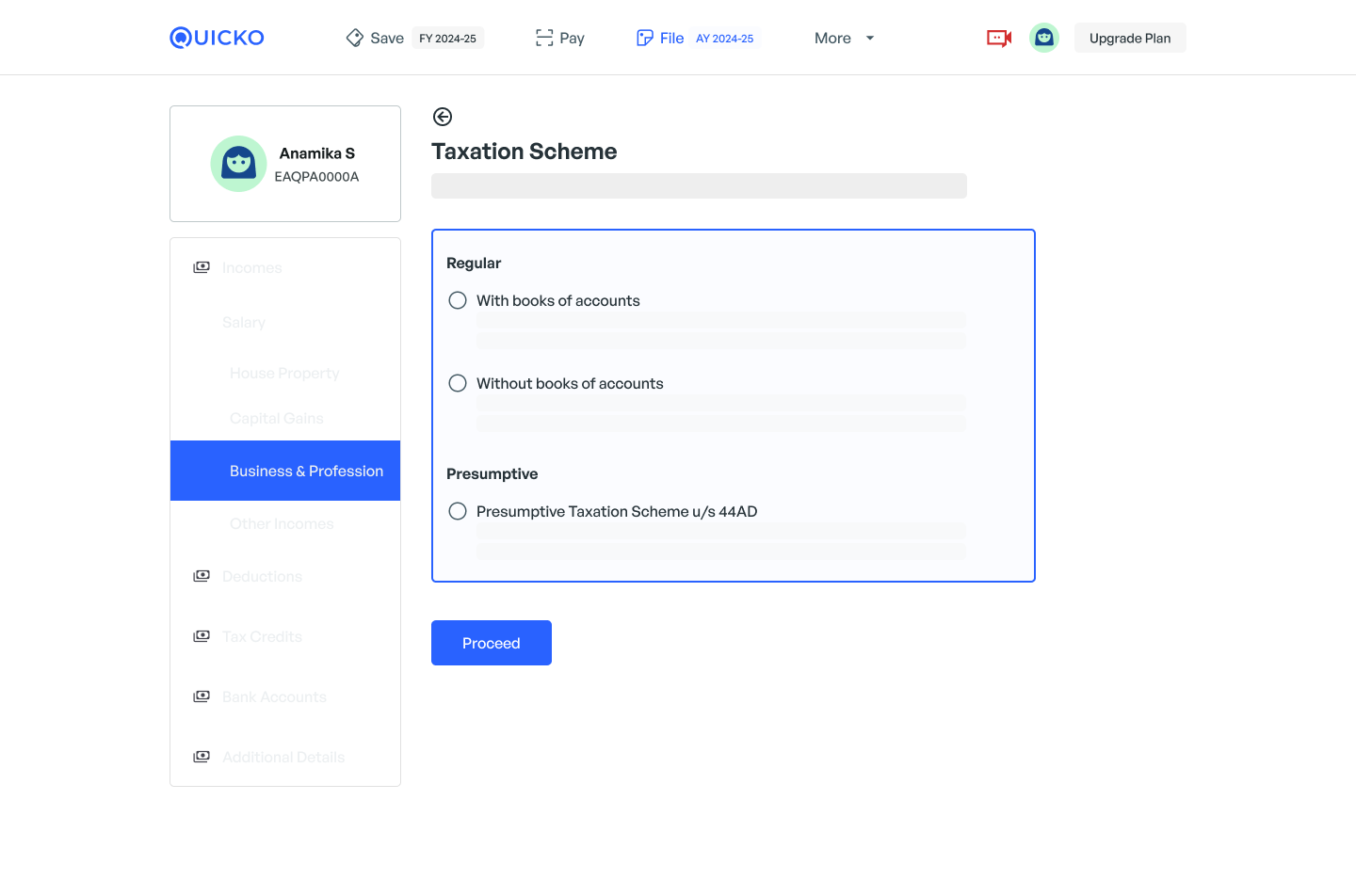
Task: Click the Deductions money icon
Action: [x=202, y=576]
